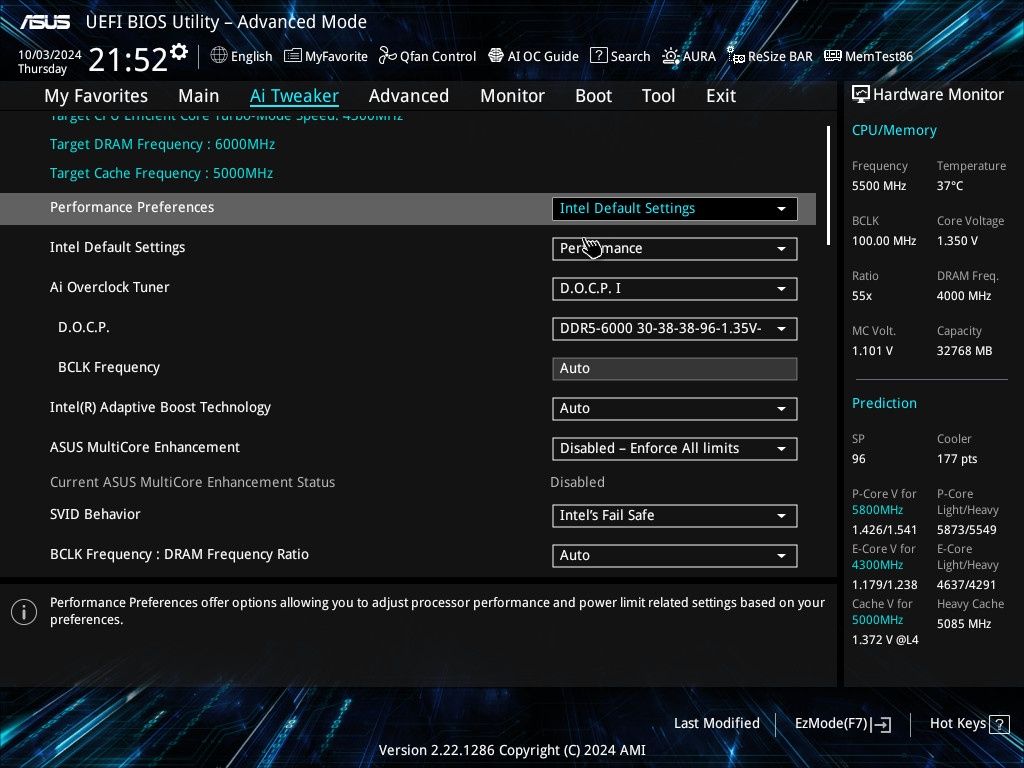Image resolution: width=1024 pixels, height=768 pixels.
Task: Click Last Modified button
Action: tap(716, 724)
